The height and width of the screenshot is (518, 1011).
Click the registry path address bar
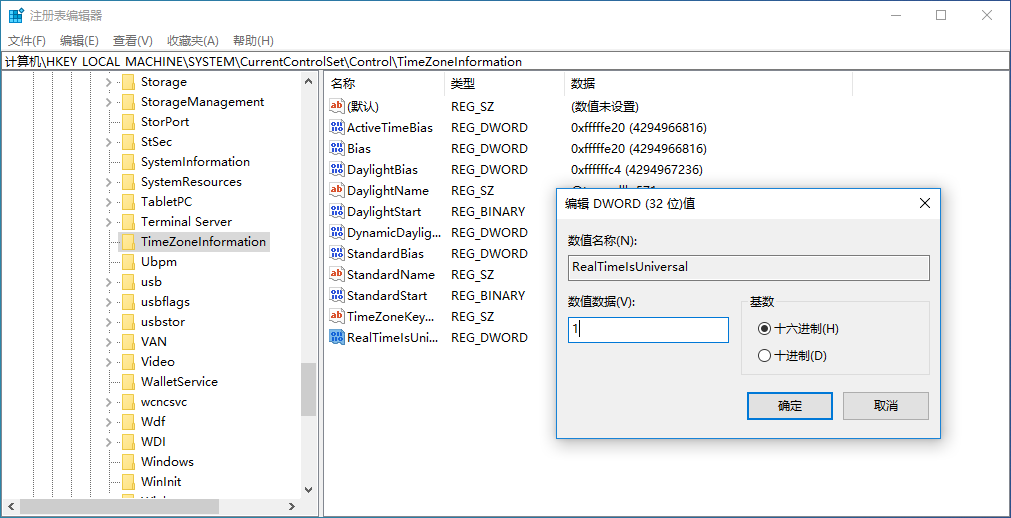(505, 62)
